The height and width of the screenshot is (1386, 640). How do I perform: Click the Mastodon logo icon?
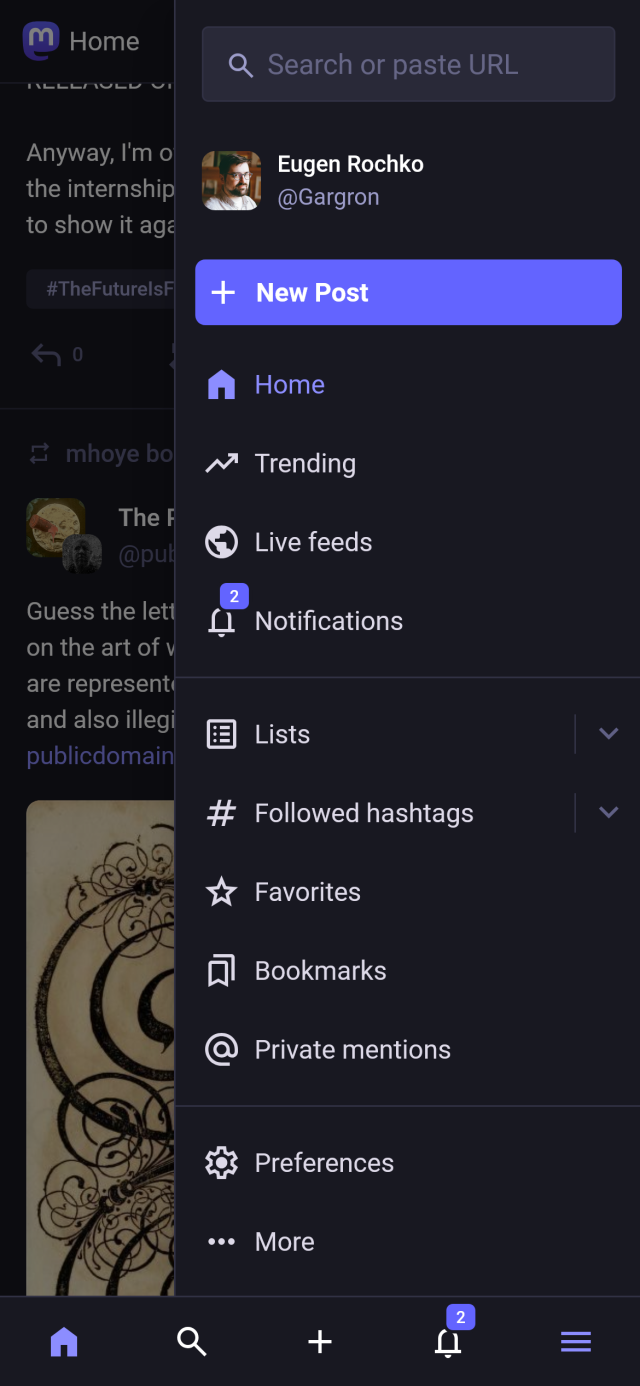click(x=41, y=42)
